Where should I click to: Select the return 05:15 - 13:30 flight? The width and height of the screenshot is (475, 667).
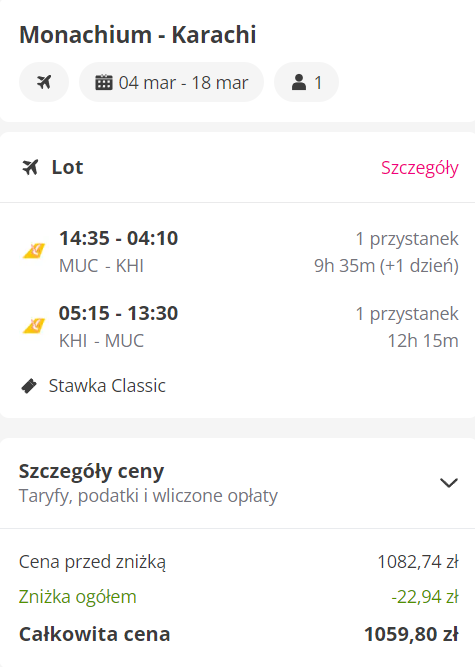coord(237,327)
